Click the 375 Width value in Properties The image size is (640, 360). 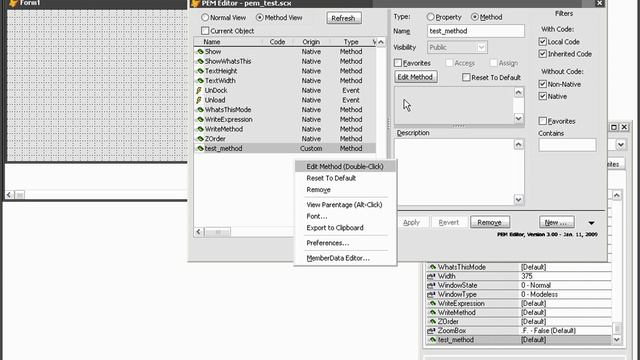tap(527, 276)
